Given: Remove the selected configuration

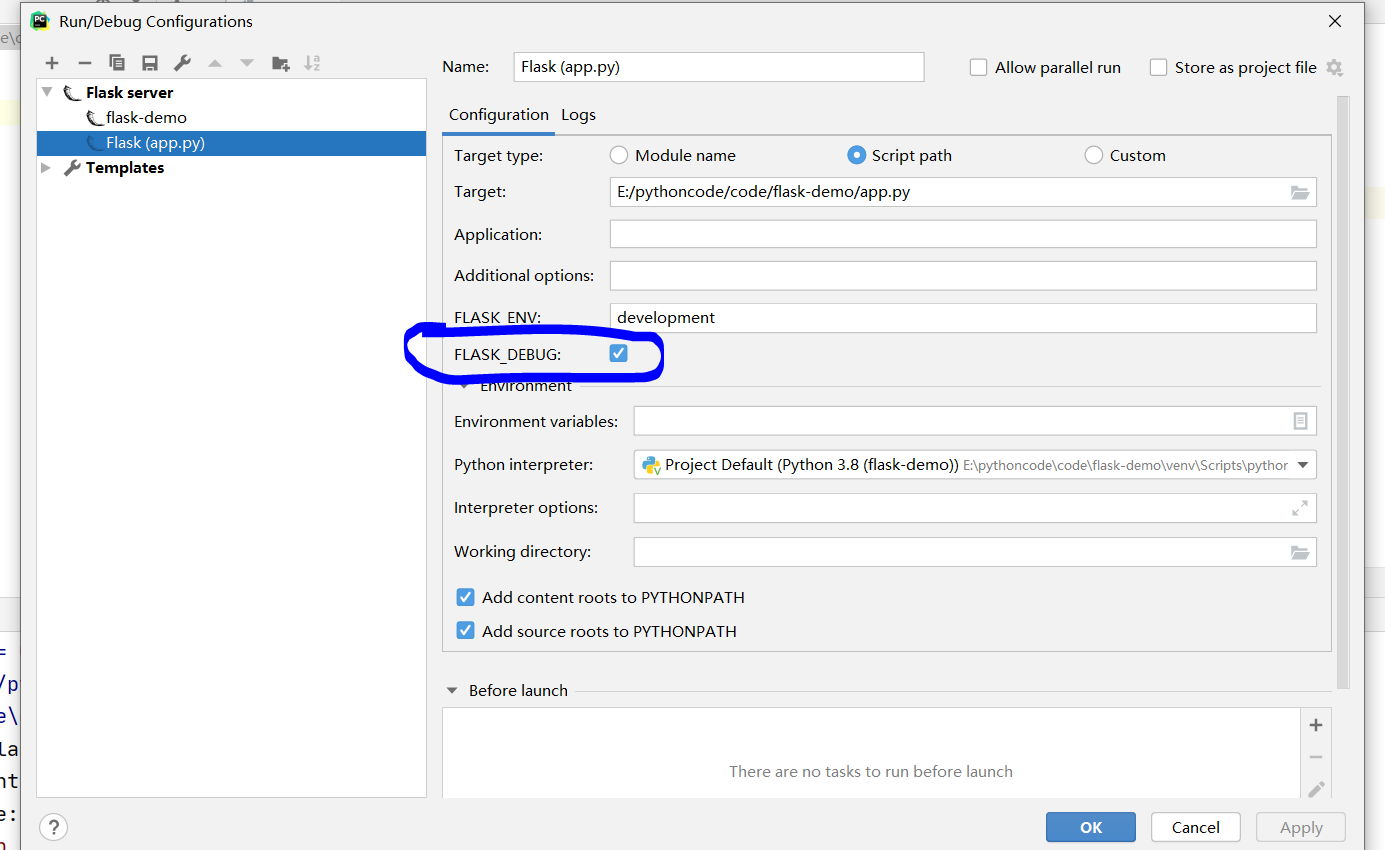Looking at the screenshot, I should [x=85, y=63].
